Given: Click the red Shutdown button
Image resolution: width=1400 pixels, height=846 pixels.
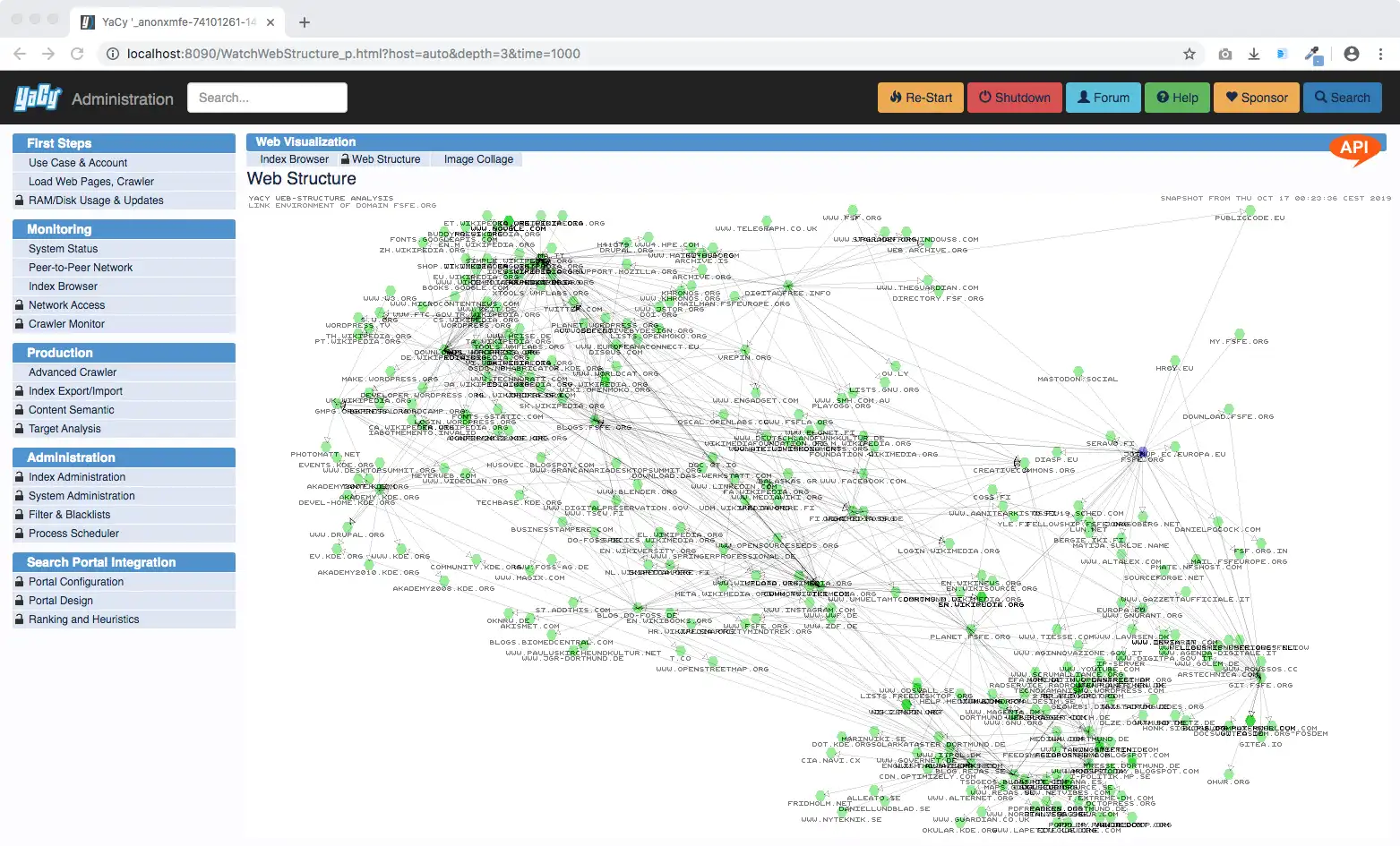Looking at the screenshot, I should 1015,98.
